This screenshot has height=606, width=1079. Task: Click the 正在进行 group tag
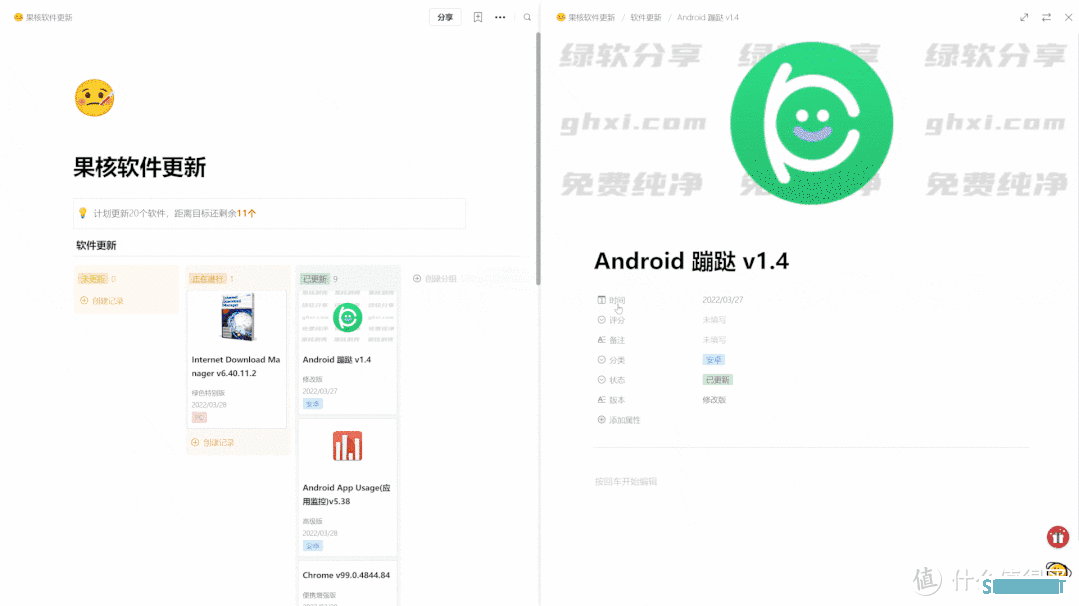click(x=207, y=279)
